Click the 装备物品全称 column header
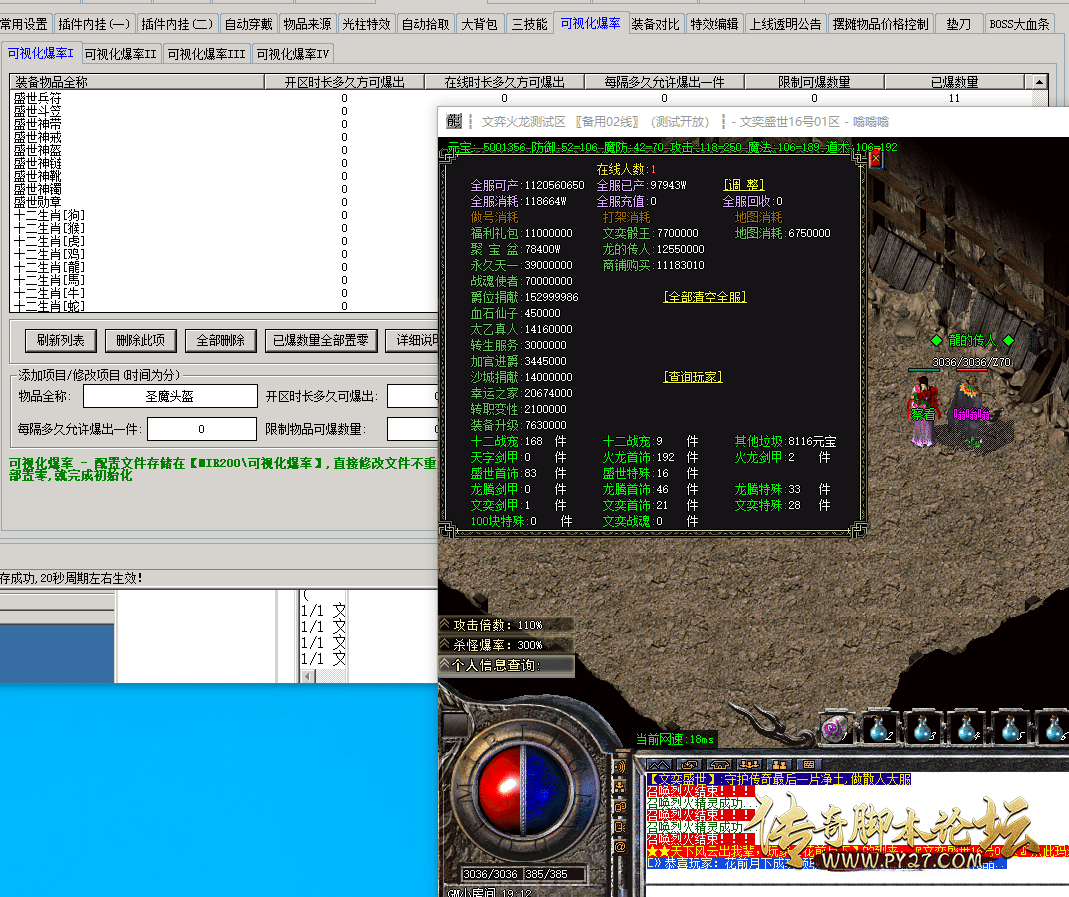 137,82
